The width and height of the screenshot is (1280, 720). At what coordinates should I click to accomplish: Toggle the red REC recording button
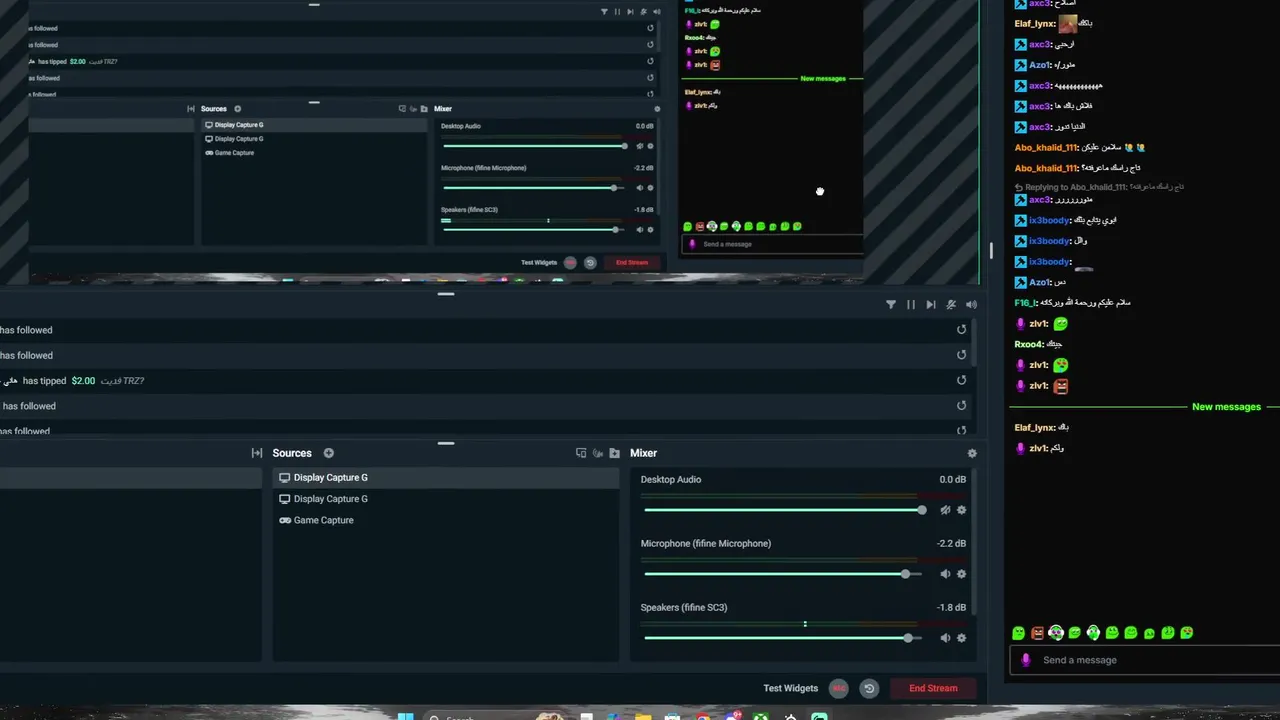[839, 688]
